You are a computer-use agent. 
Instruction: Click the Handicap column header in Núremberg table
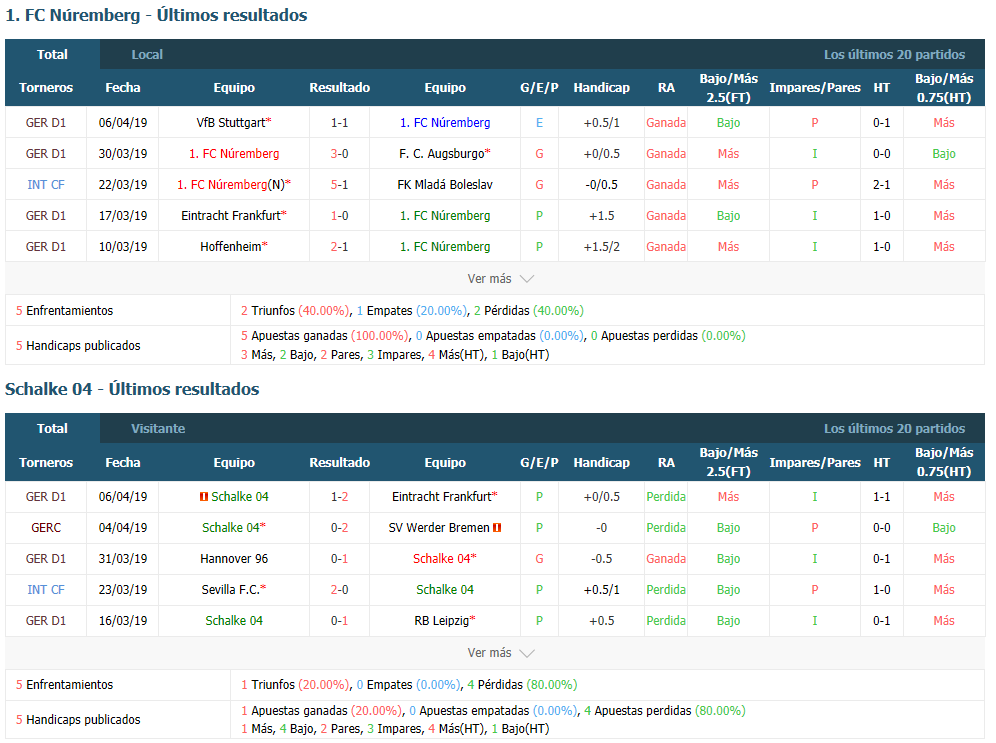[602, 88]
